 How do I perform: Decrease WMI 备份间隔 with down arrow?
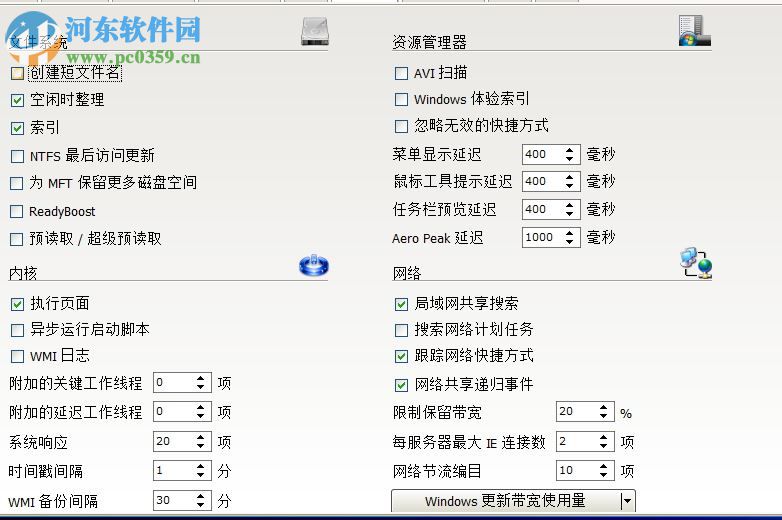point(200,505)
